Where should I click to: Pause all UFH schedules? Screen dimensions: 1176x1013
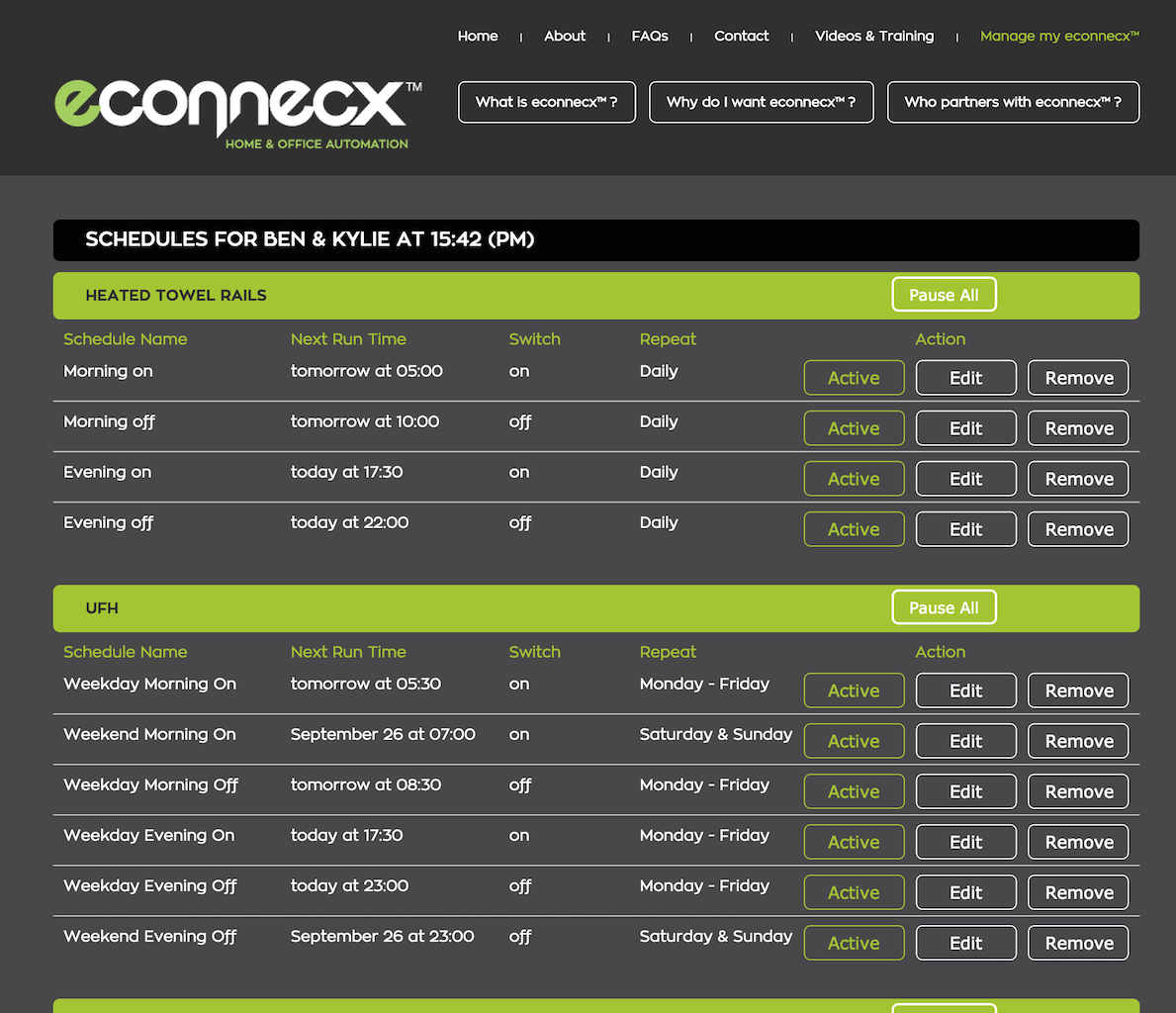click(x=944, y=607)
